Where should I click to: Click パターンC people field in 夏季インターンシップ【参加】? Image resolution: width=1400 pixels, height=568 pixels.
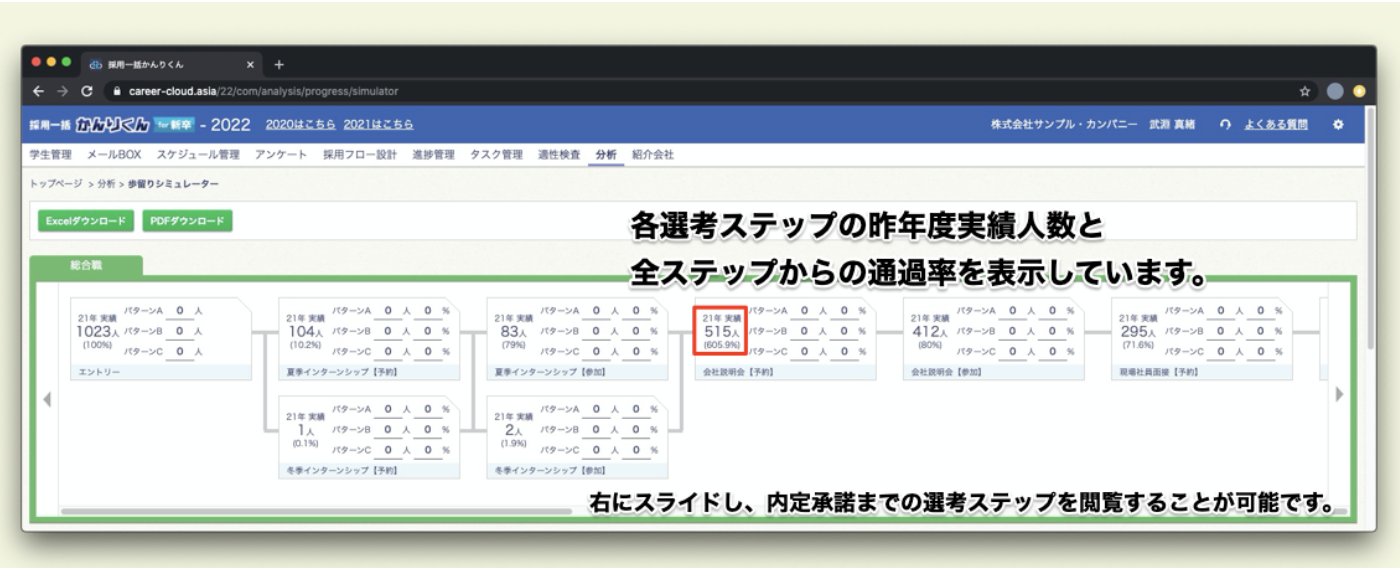point(596,351)
